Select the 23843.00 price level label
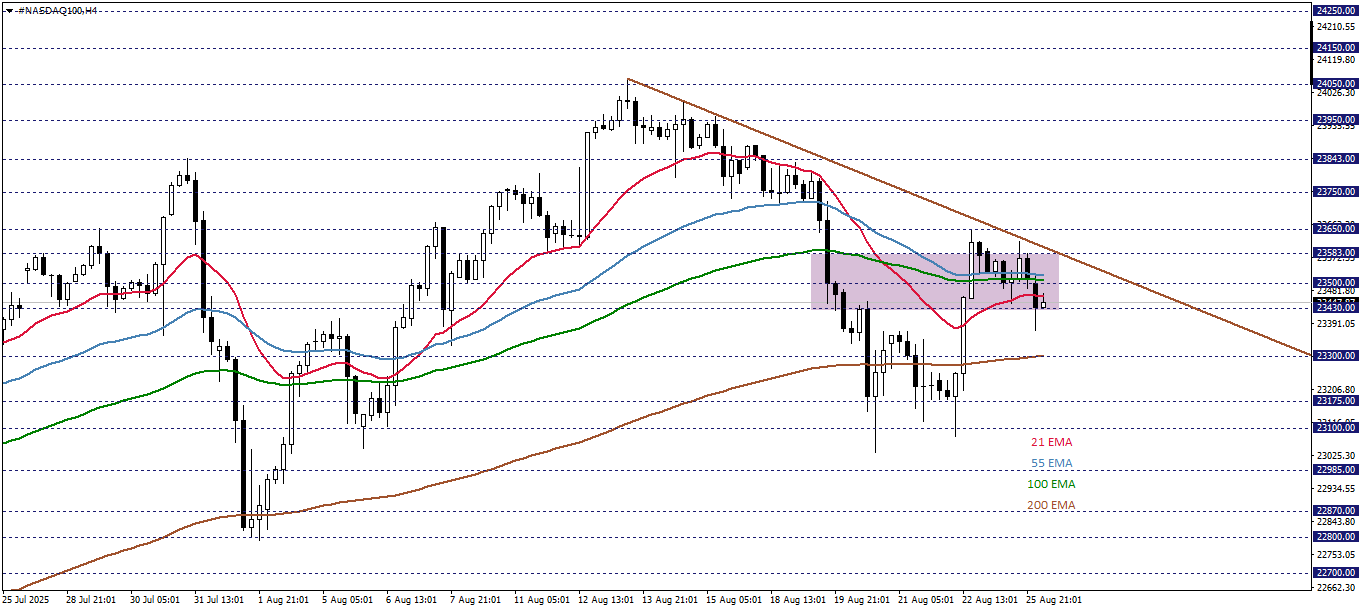Screen dimensions: 1362x611 1336,158
